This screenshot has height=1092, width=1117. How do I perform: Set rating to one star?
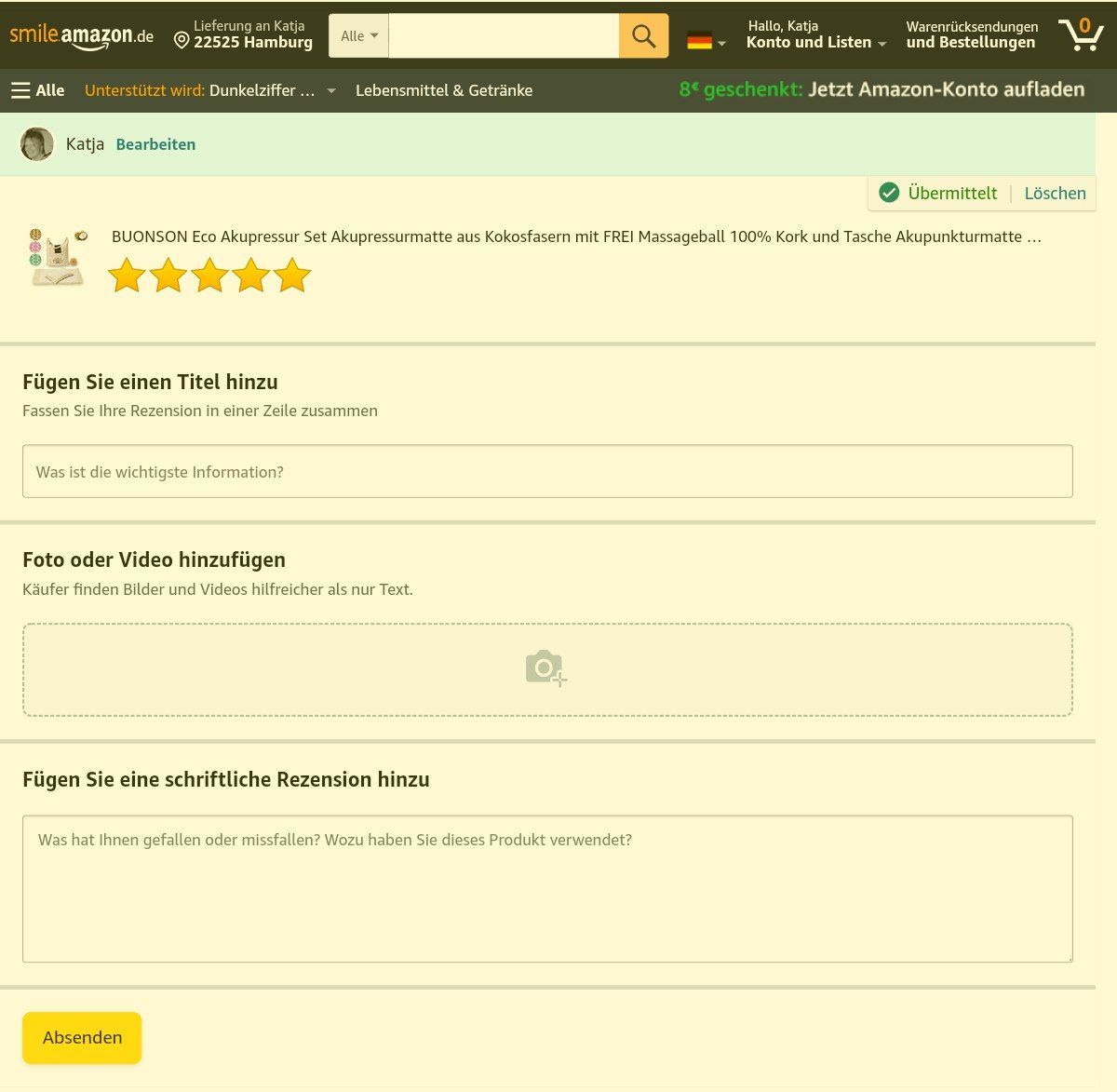[128, 276]
